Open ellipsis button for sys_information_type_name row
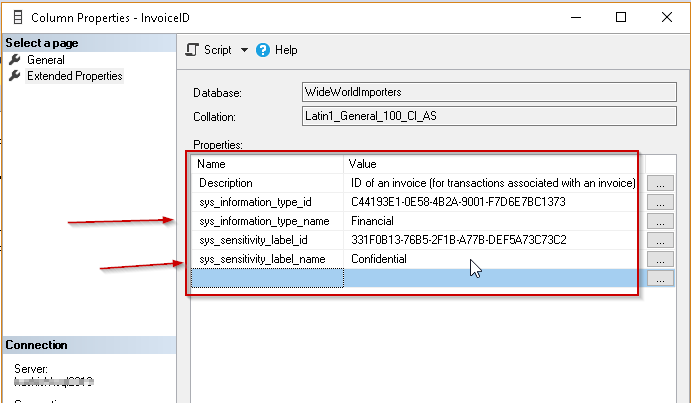The height and width of the screenshot is (403, 691). pos(659,221)
